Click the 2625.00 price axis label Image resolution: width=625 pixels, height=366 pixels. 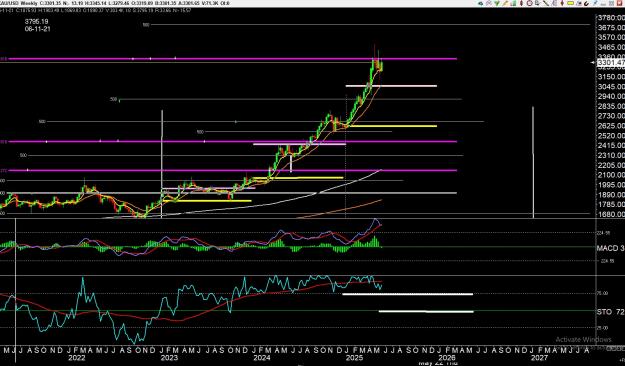pos(611,126)
